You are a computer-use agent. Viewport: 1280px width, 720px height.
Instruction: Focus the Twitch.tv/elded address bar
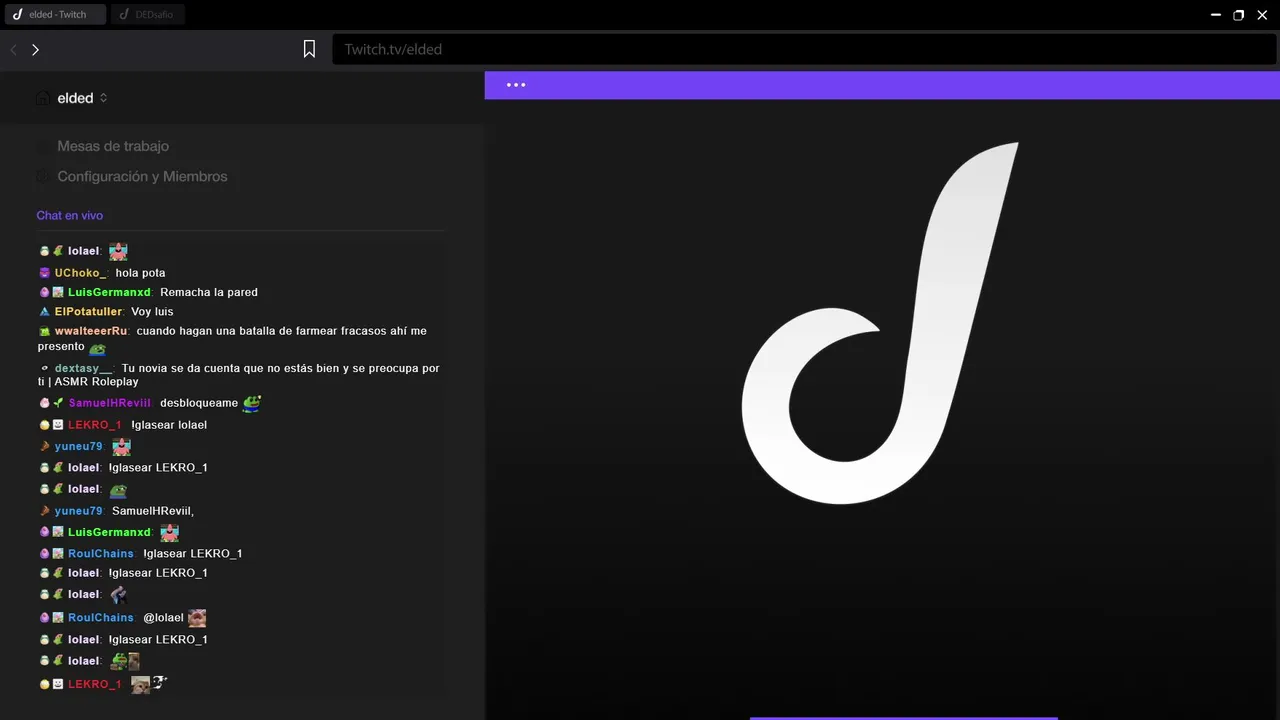pyautogui.click(x=804, y=49)
